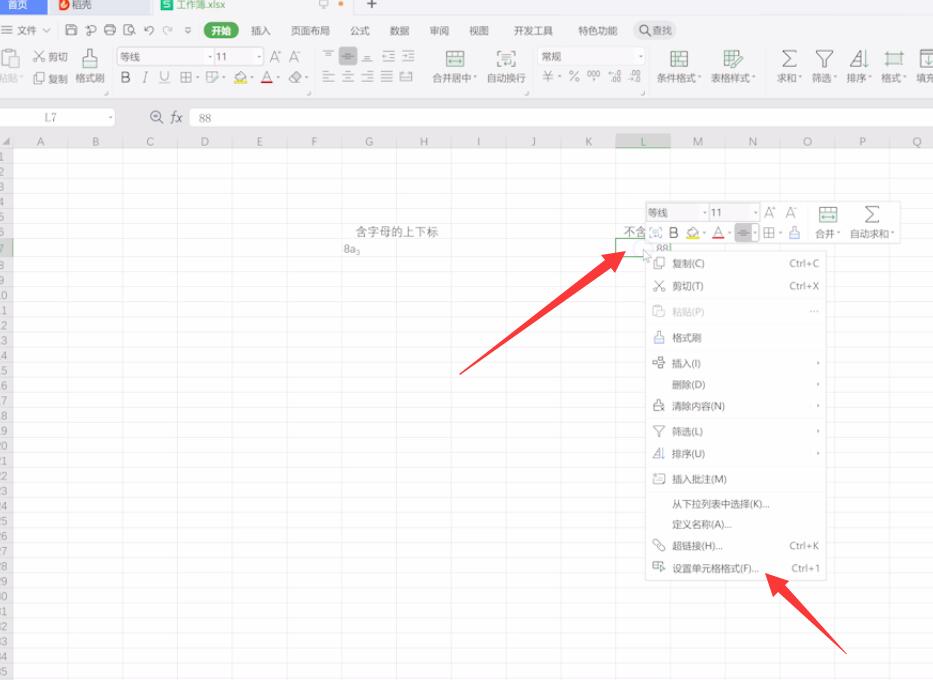Image resolution: width=933 pixels, height=680 pixels.
Task: Click Merge (合并) in the mini toolbar
Action: pyautogui.click(x=827, y=222)
